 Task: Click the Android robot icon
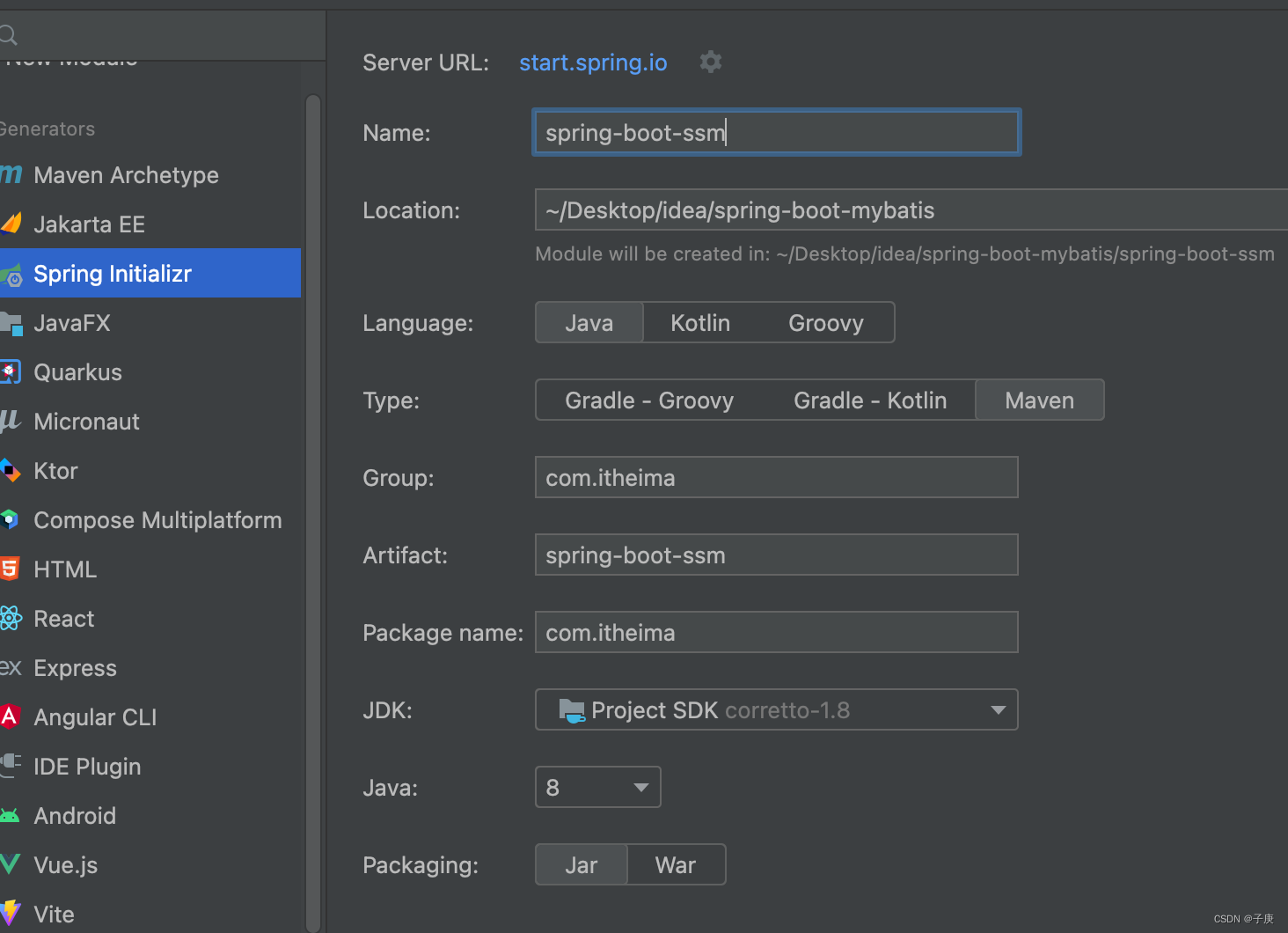[x=10, y=816]
